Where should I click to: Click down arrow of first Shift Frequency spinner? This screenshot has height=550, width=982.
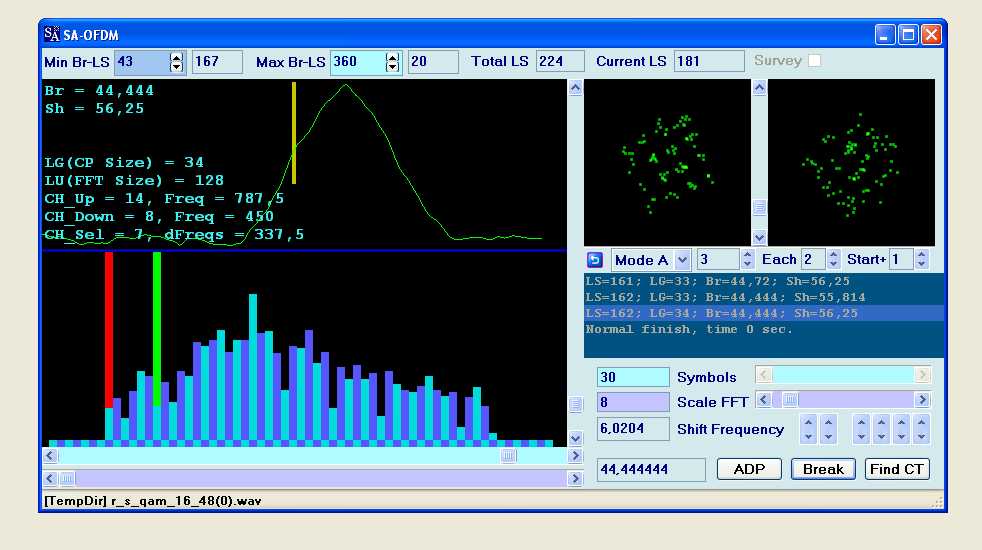coord(809,436)
